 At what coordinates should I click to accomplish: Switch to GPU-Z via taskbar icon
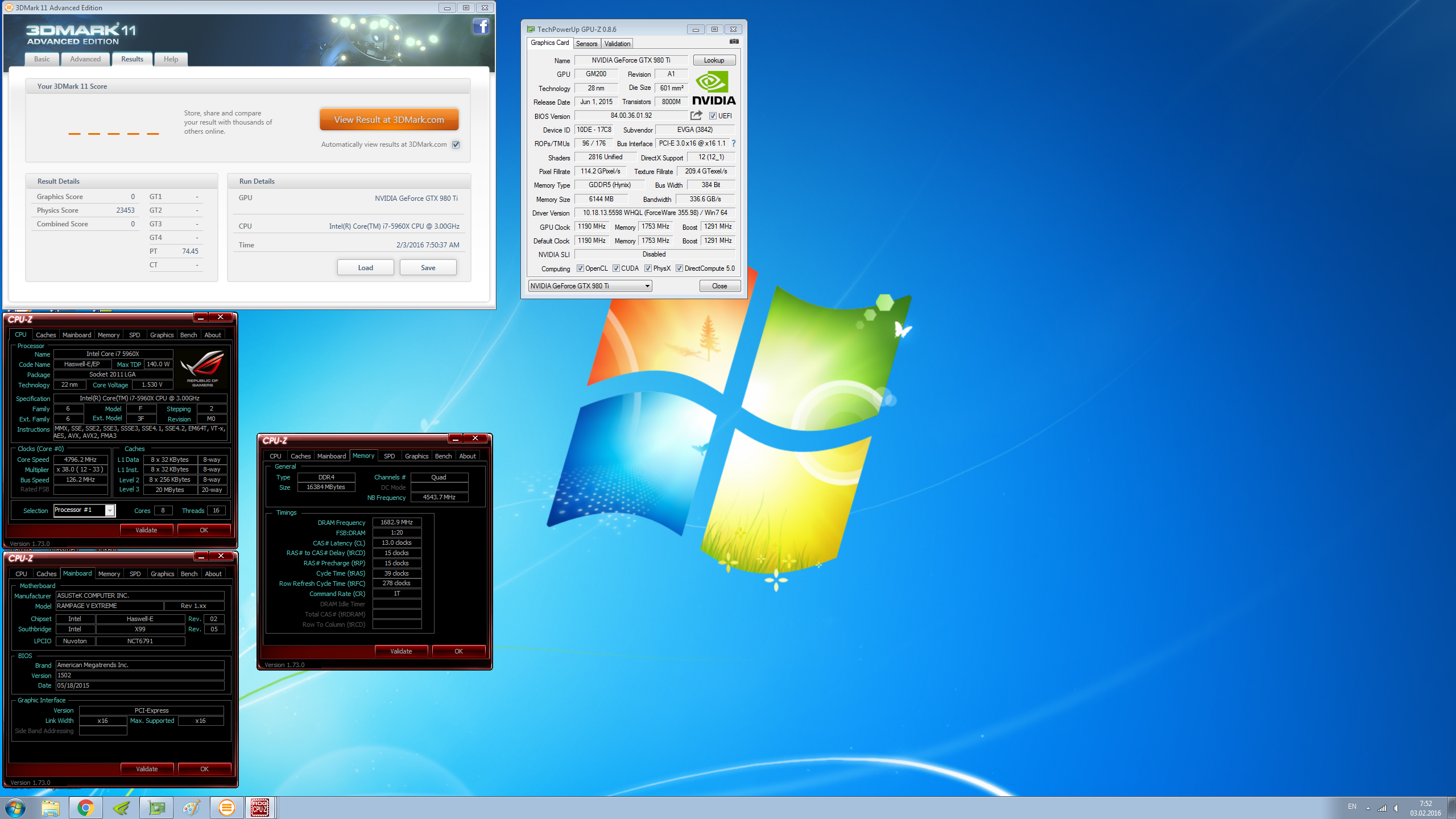(156, 808)
